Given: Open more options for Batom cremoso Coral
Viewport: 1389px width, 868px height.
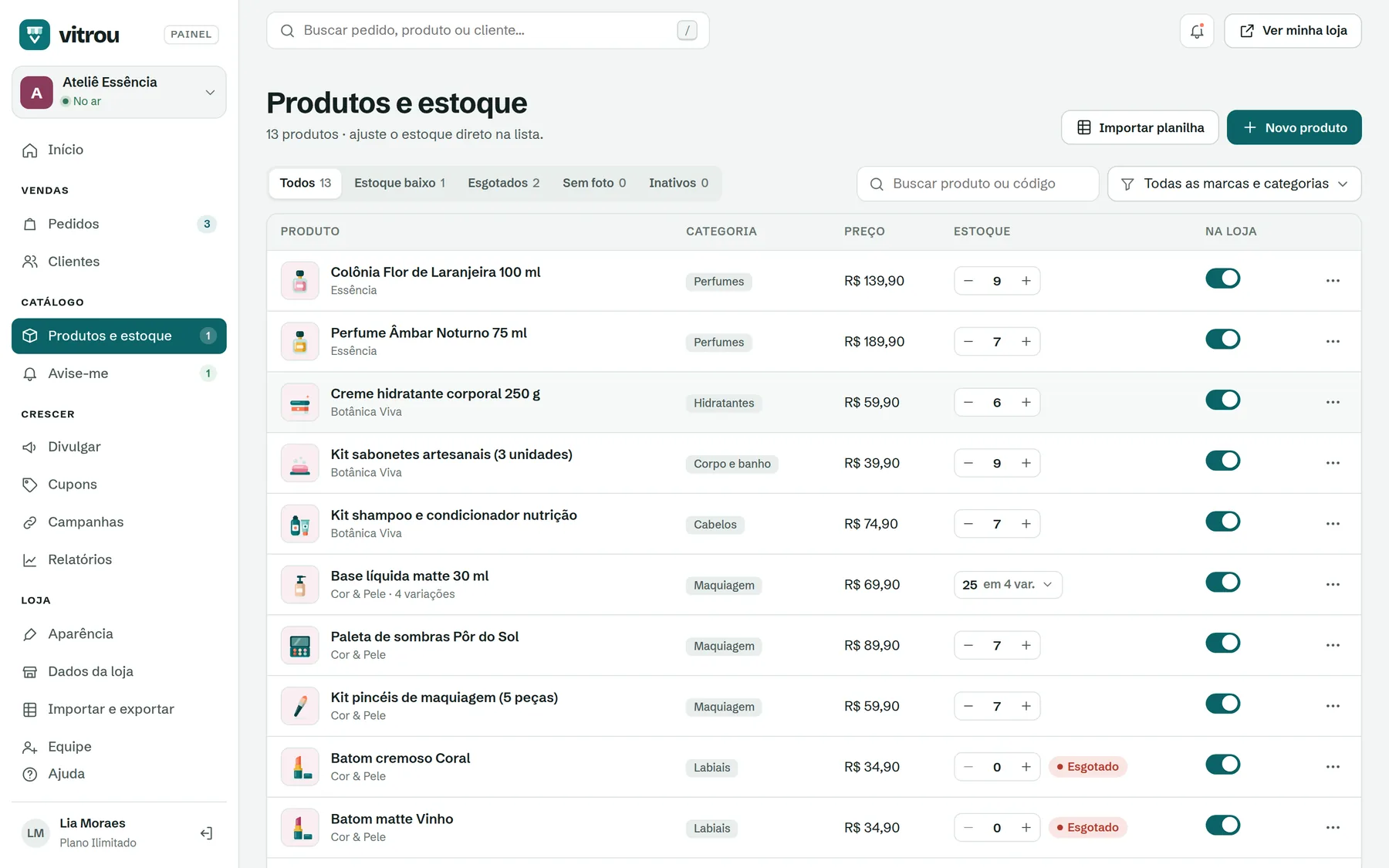Looking at the screenshot, I should (1333, 767).
